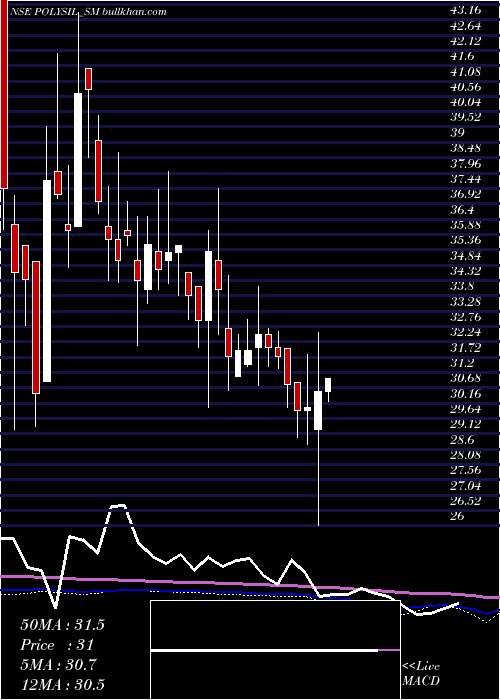This screenshot has height=700, width=500.
Task: Select the 34.32 price axis label
Action: click(467, 271)
